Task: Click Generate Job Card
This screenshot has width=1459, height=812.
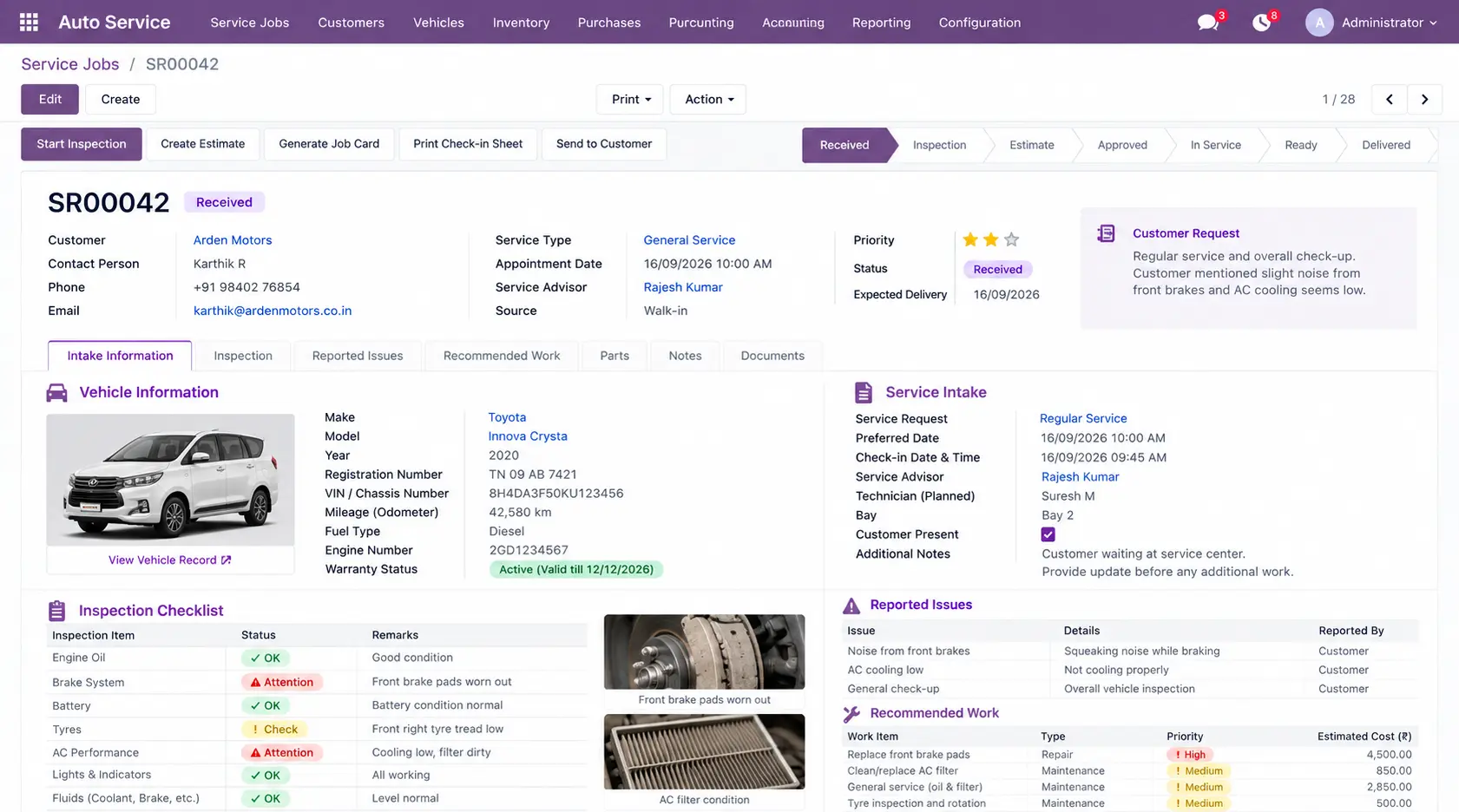Action: [329, 144]
